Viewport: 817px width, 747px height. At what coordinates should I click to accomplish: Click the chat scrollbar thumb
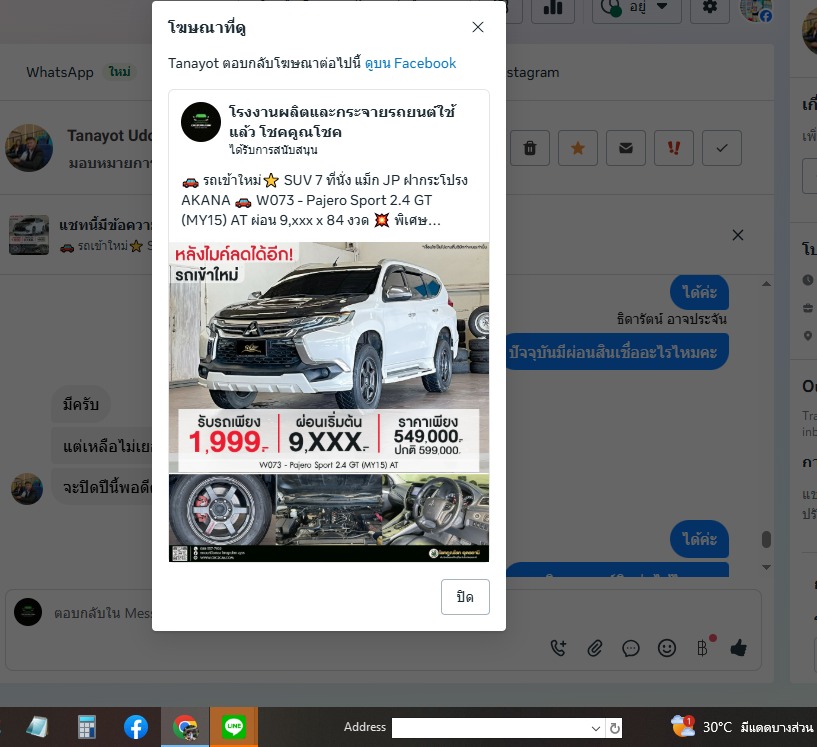click(x=766, y=539)
